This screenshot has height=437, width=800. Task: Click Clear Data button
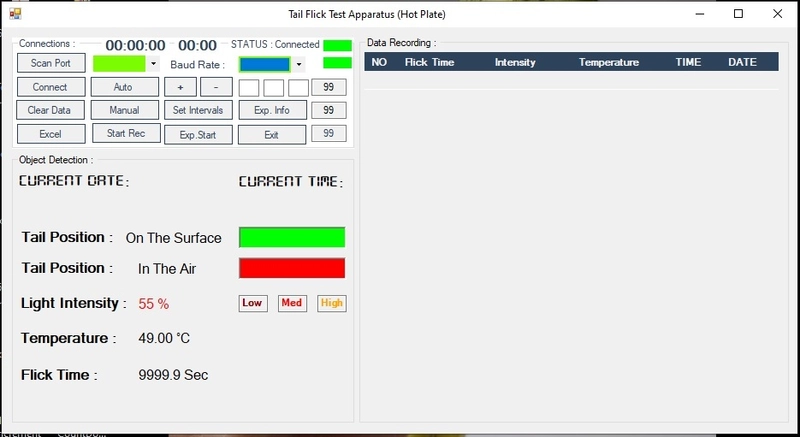click(50, 110)
